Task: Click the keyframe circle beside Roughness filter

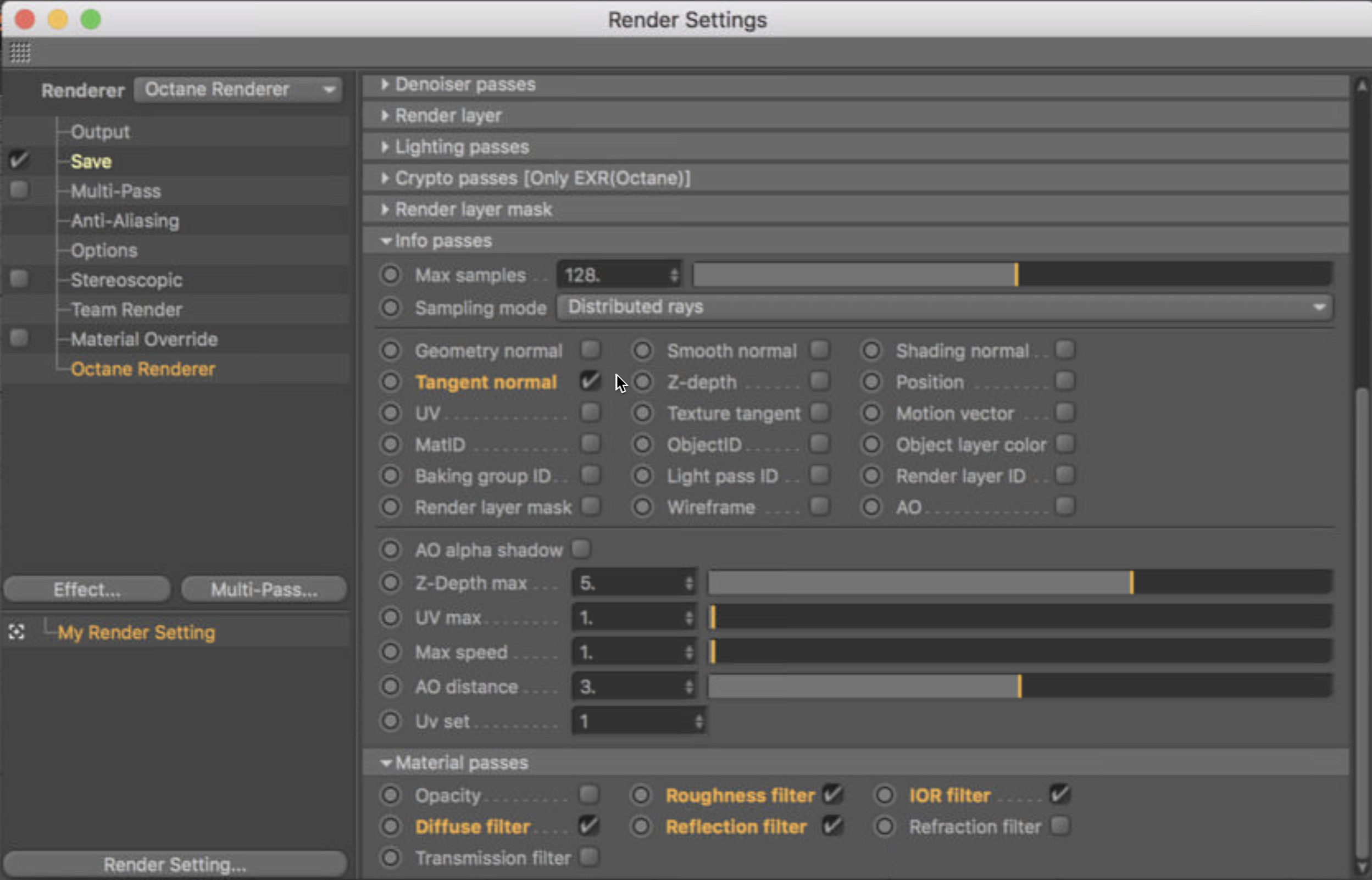Action: [641, 795]
